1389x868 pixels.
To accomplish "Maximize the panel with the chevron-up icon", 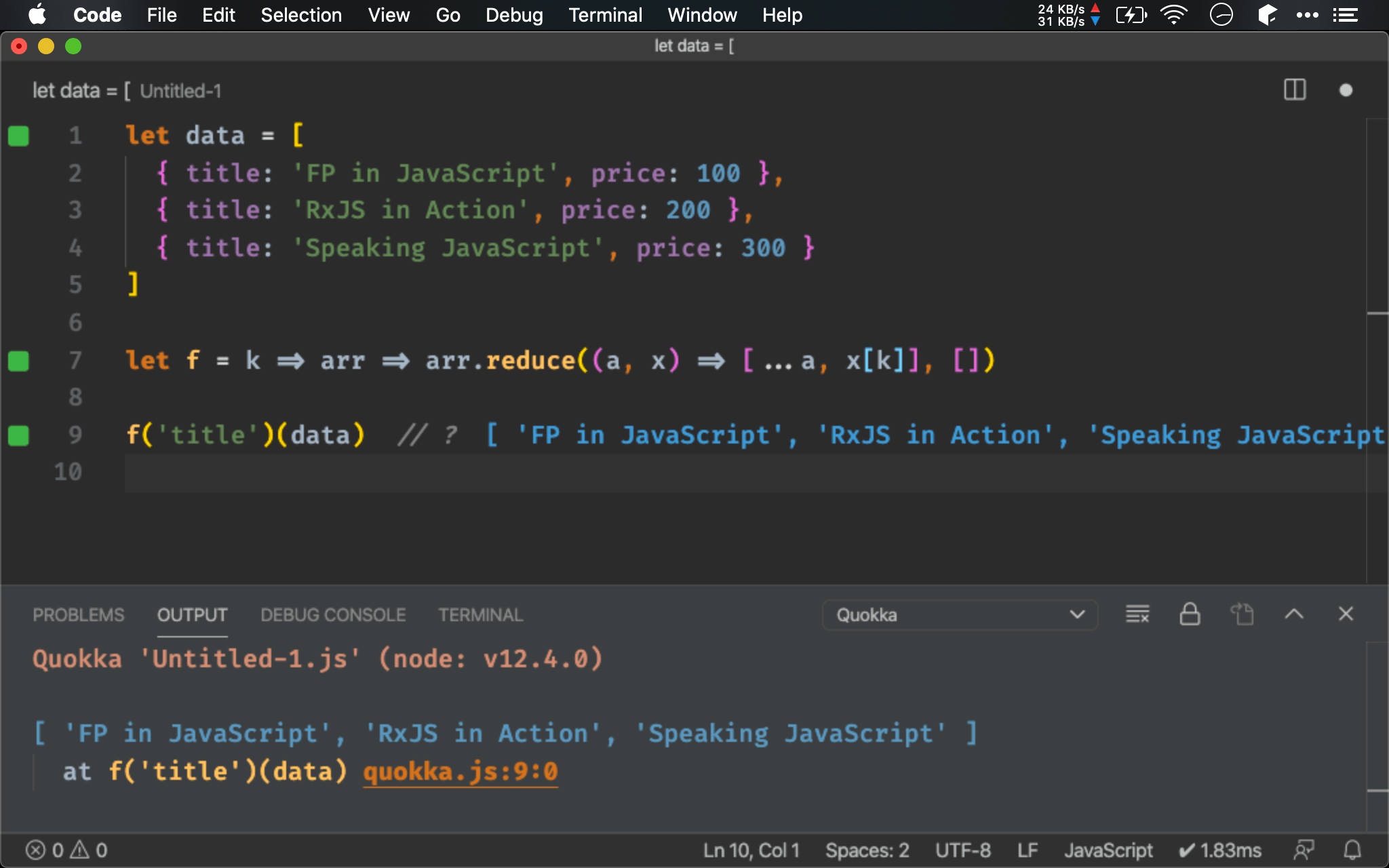I will [x=1294, y=614].
